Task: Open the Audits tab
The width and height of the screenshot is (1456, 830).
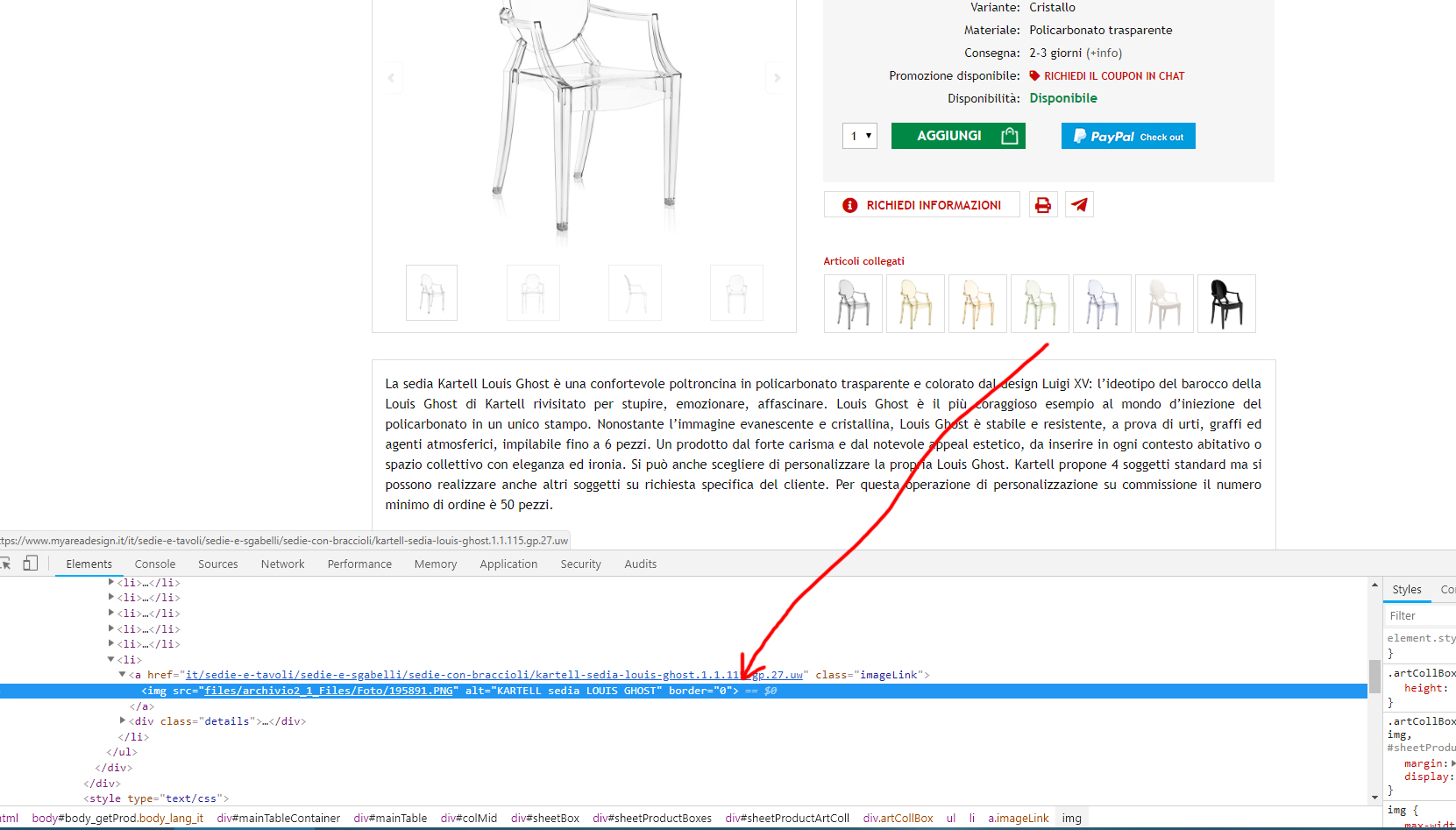Action: [641, 564]
